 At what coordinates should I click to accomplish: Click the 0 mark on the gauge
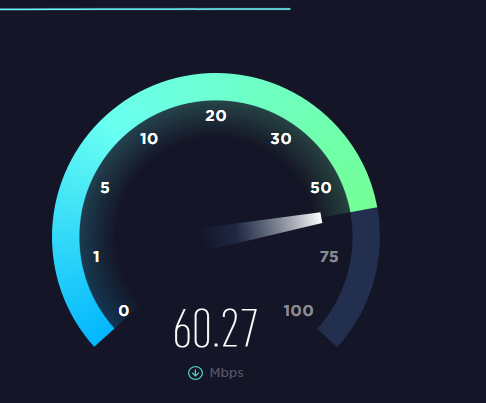tap(124, 311)
